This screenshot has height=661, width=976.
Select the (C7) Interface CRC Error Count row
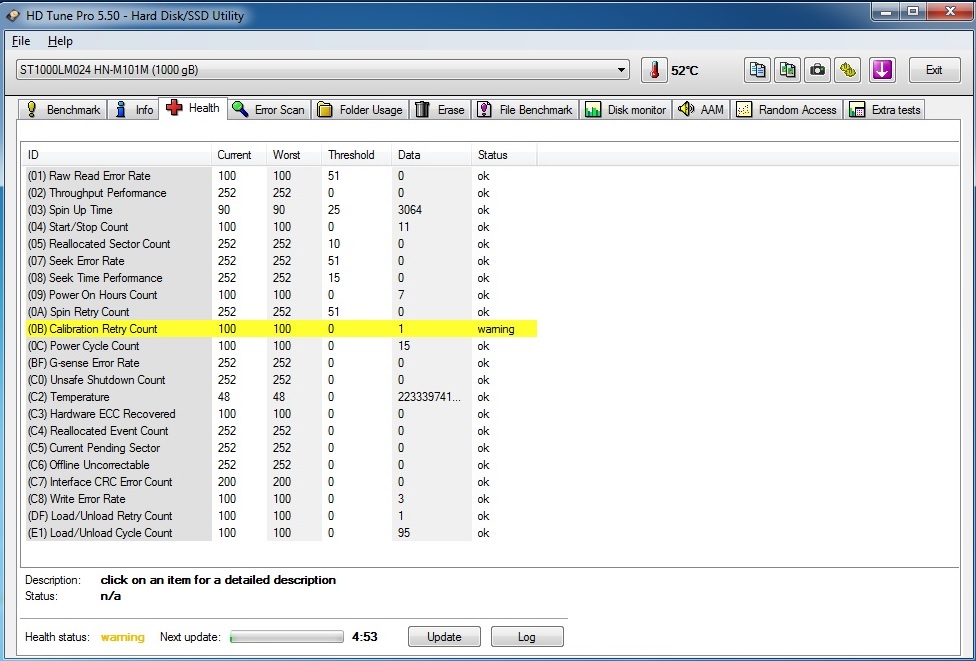(280, 482)
